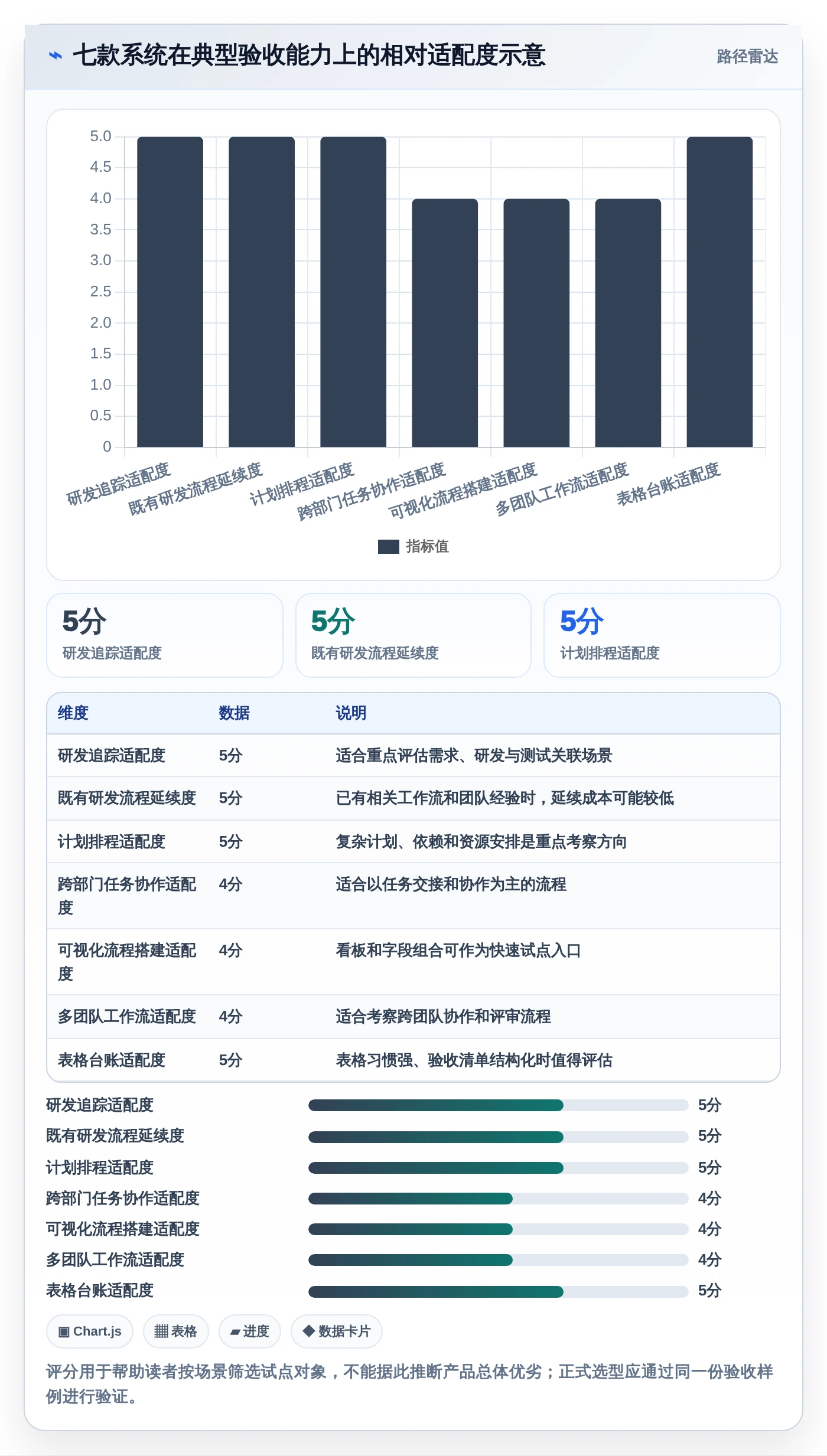Click the 维度 column header
Viewport: 827px width, 1456px height.
(73, 713)
